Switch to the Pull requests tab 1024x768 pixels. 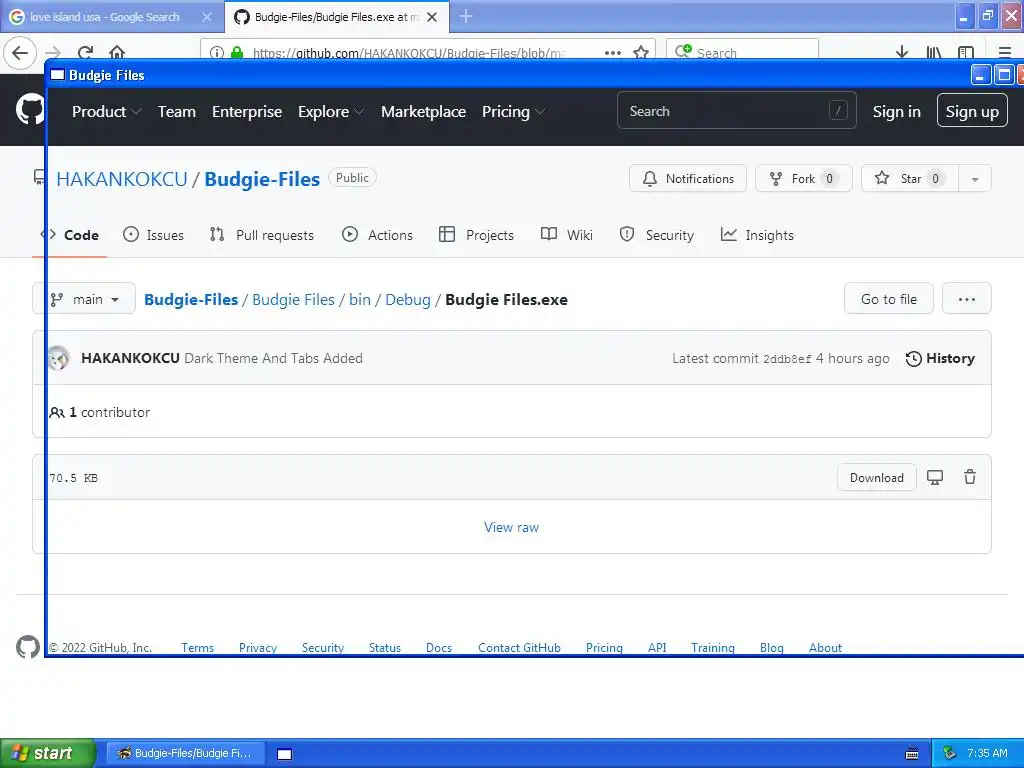[x=261, y=235]
